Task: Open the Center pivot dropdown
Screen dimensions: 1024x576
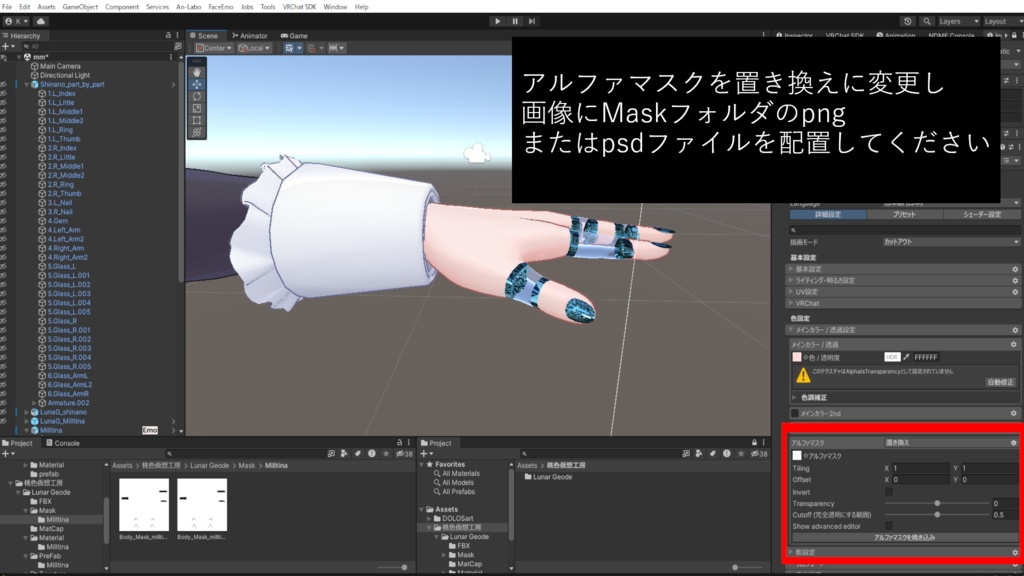Action: point(214,48)
